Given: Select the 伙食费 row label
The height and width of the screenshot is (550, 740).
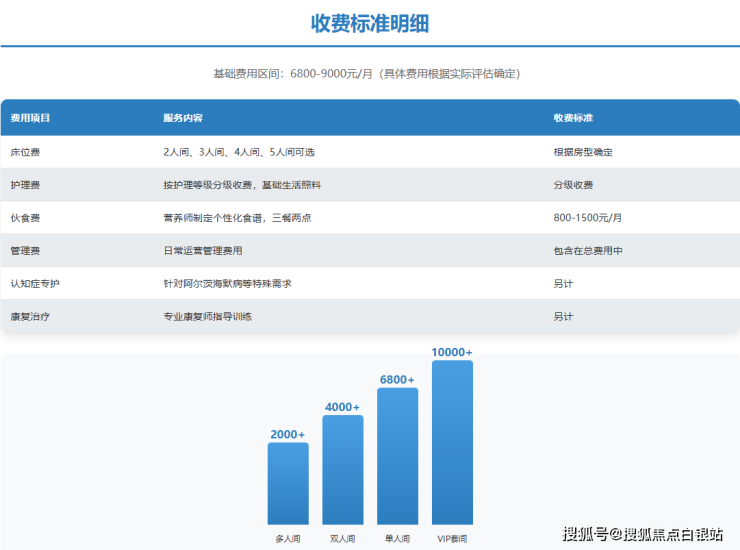Looking at the screenshot, I should point(25,218).
